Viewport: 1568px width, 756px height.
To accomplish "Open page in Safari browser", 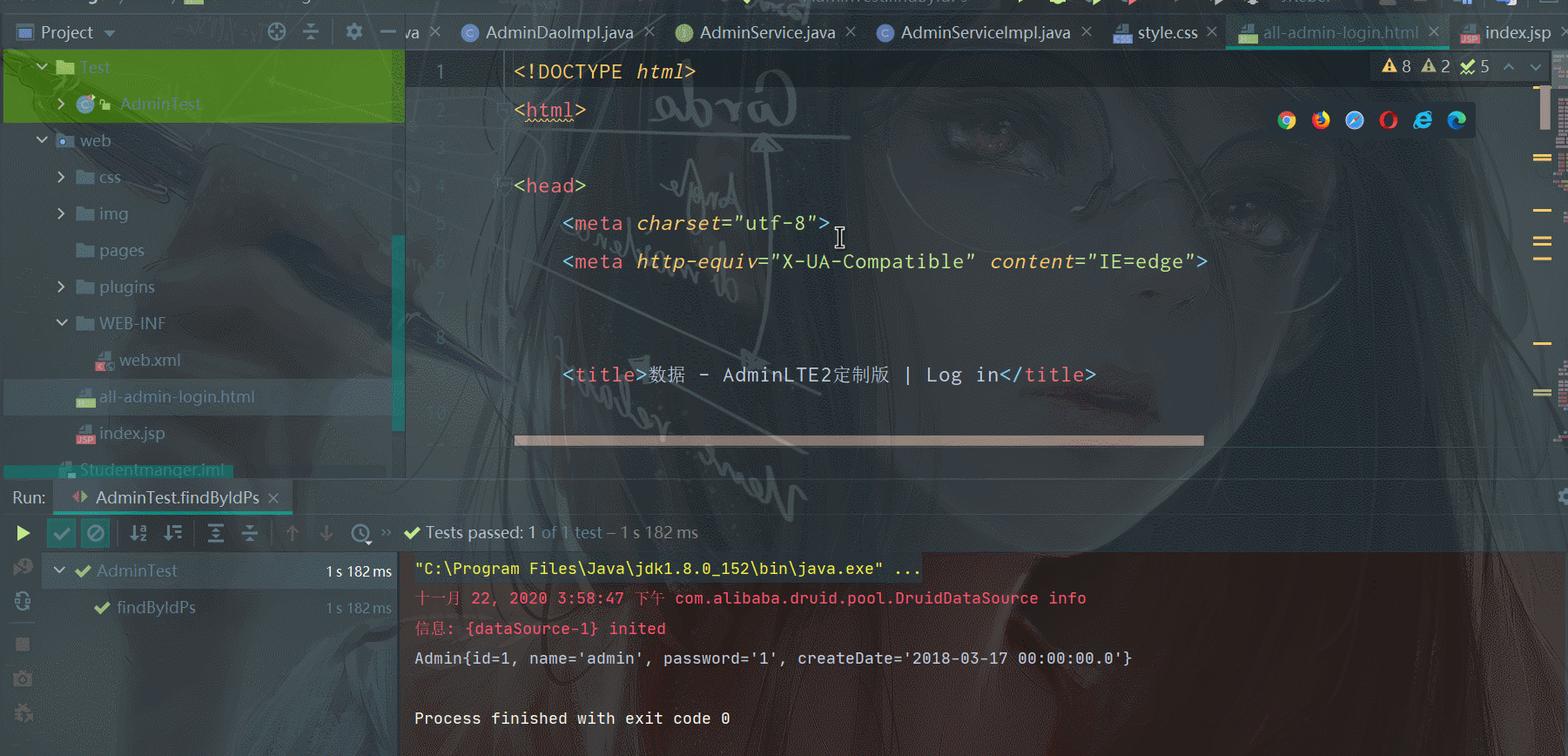I will pos(1355,120).
